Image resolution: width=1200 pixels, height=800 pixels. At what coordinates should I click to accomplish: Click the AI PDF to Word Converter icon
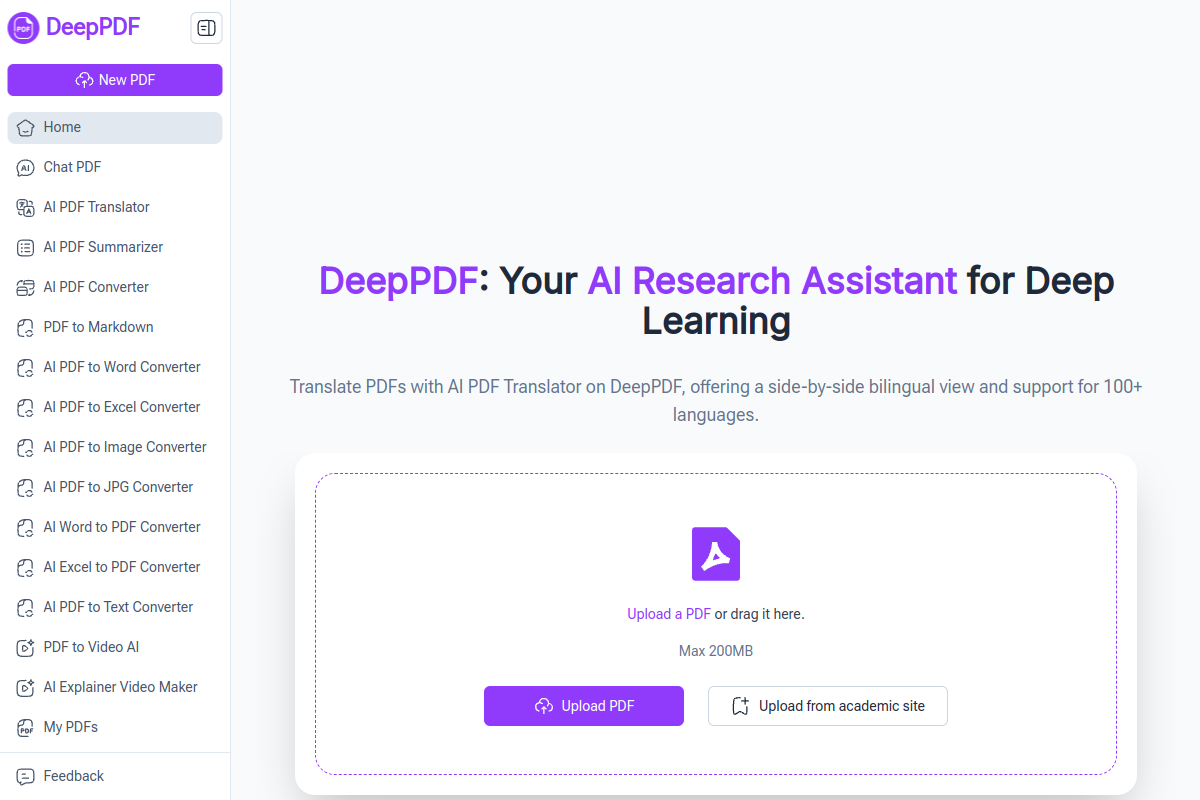pos(26,368)
